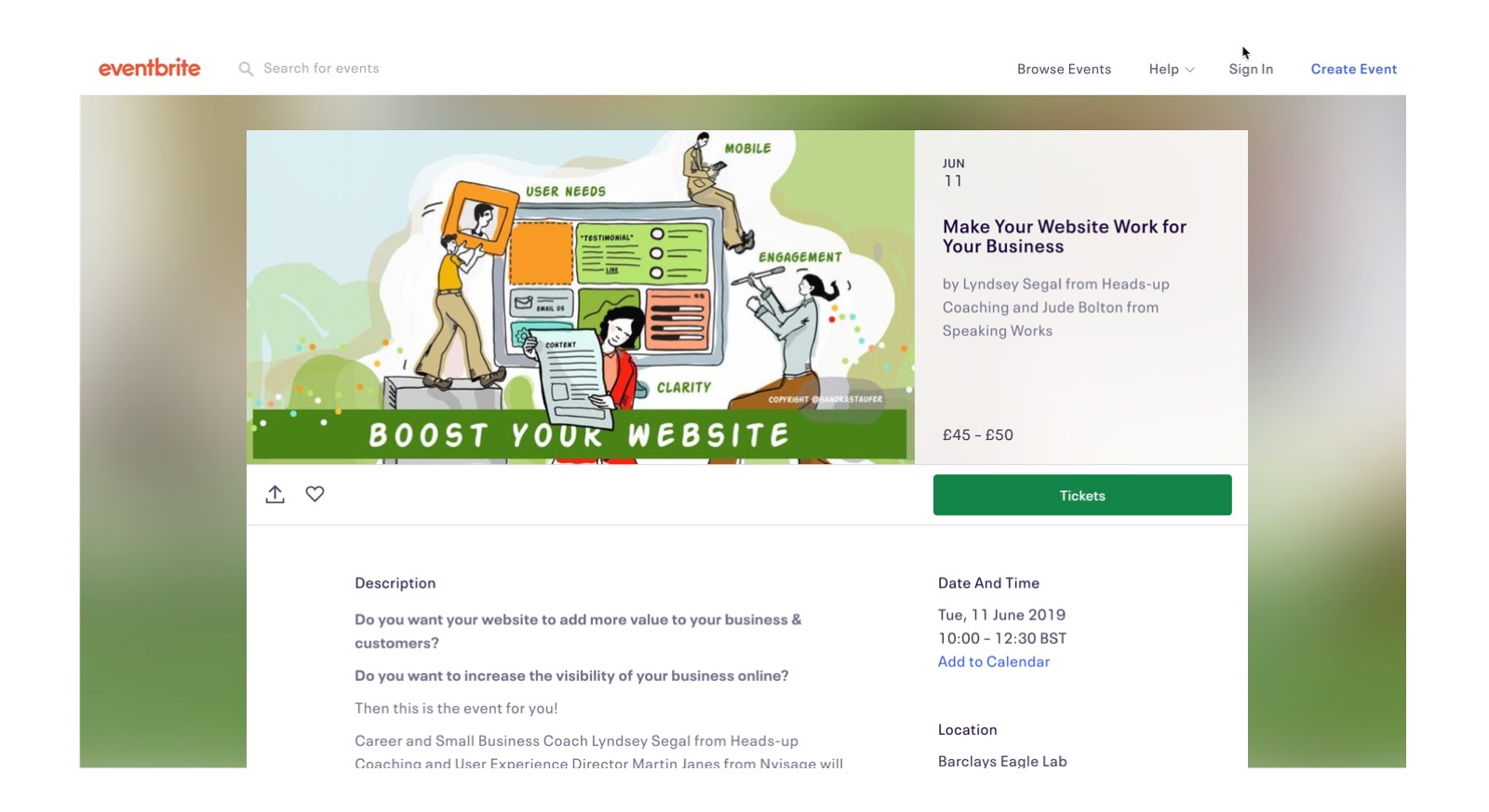The width and height of the screenshot is (1489, 812).
Task: Open the Help menu
Action: pyautogui.click(x=1171, y=69)
